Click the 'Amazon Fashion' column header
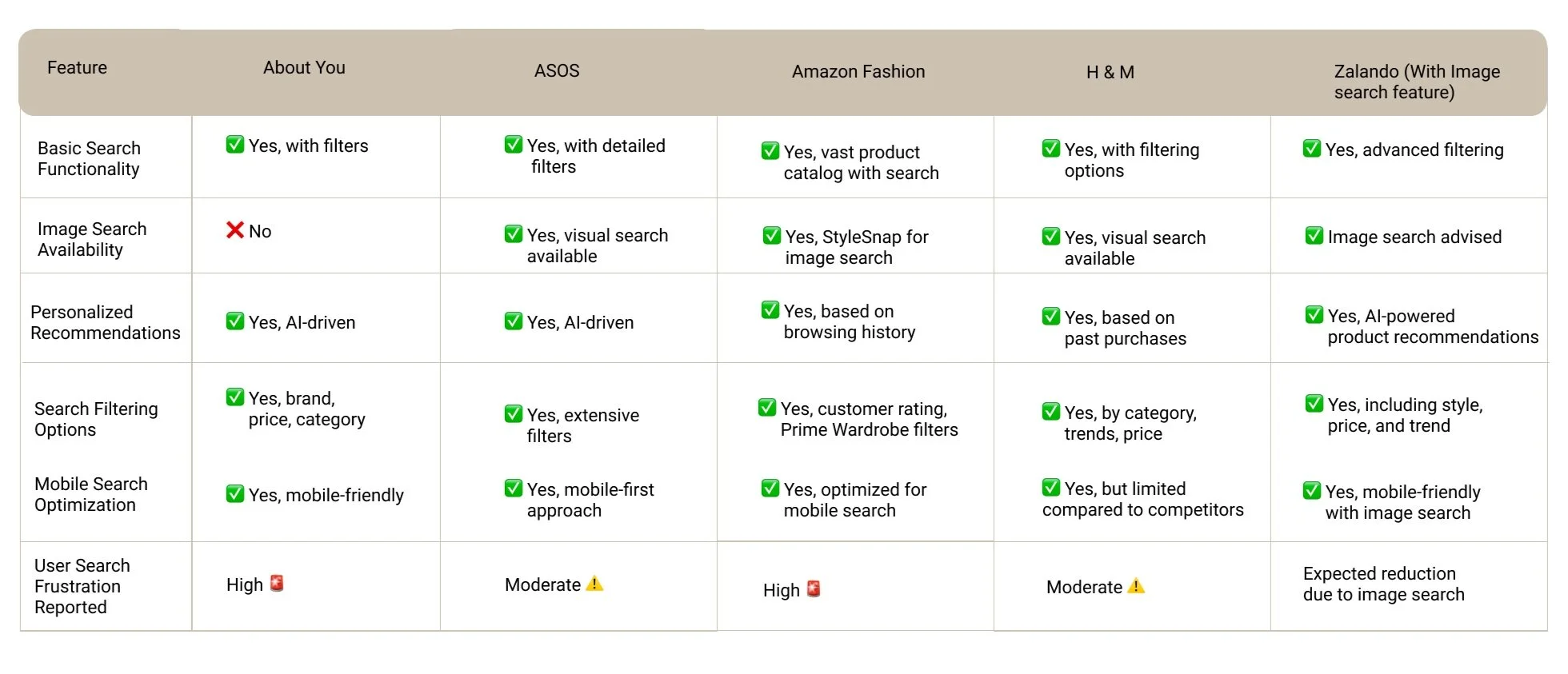This screenshot has width=1568, height=674. [858, 71]
